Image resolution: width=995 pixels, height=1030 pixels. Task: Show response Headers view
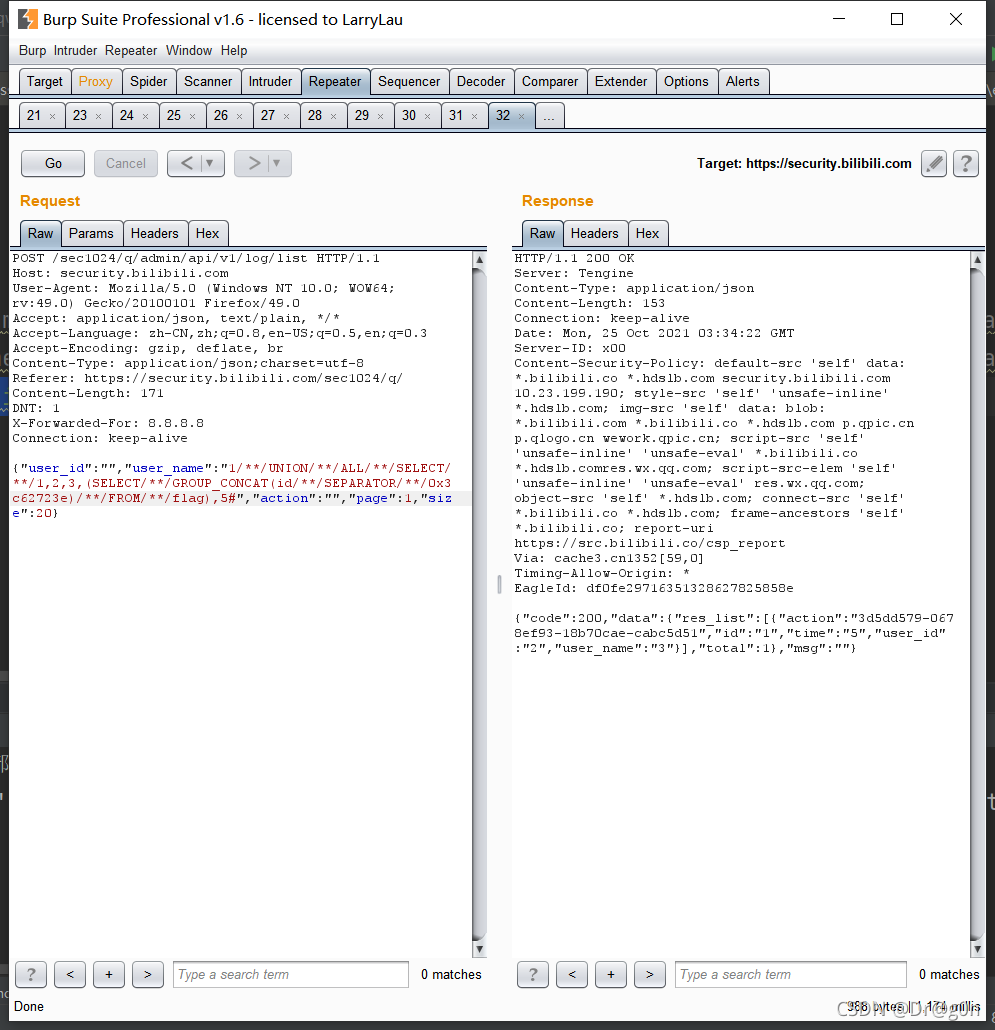pos(594,233)
